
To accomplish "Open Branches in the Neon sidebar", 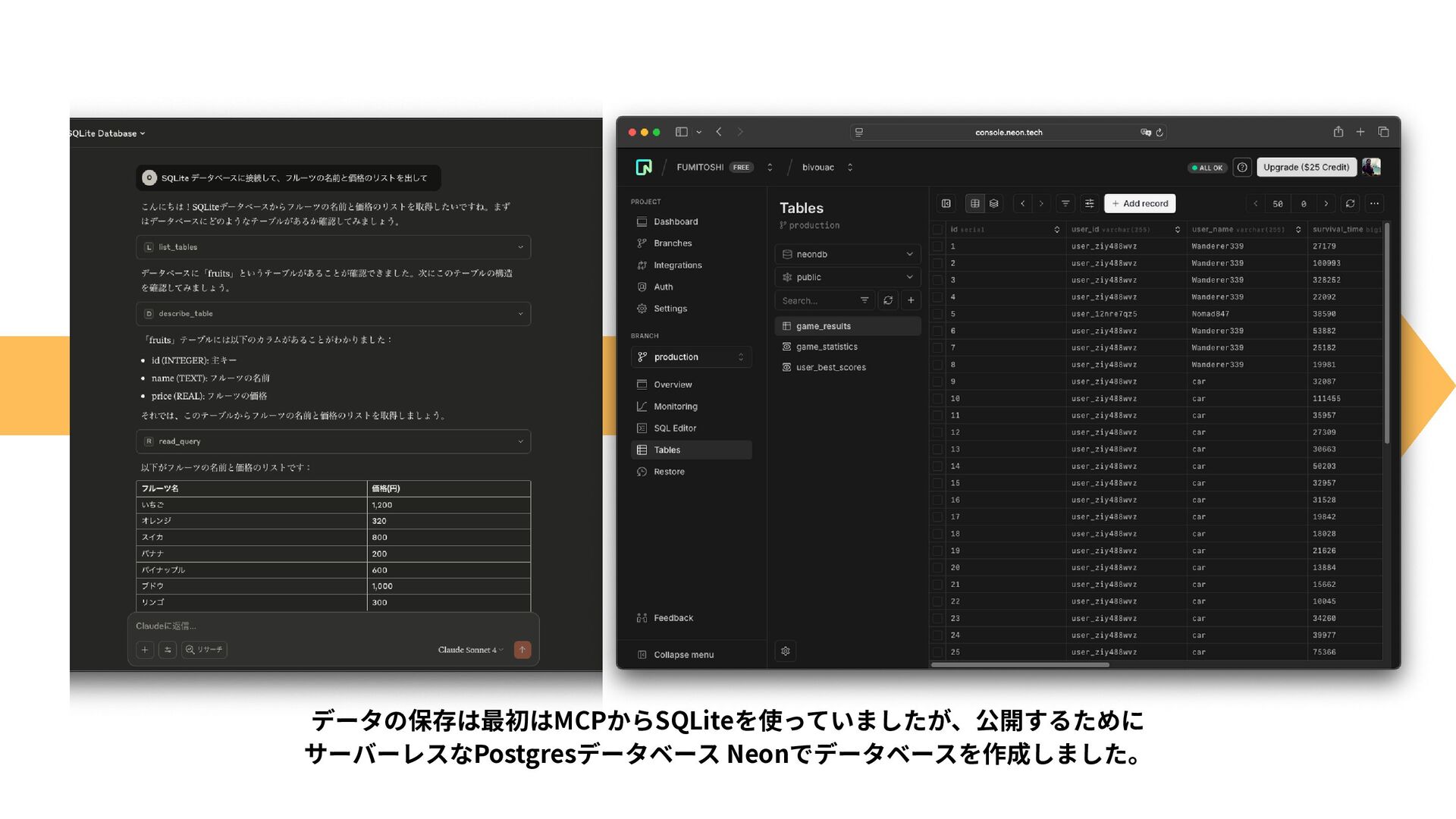I will pyautogui.click(x=691, y=243).
